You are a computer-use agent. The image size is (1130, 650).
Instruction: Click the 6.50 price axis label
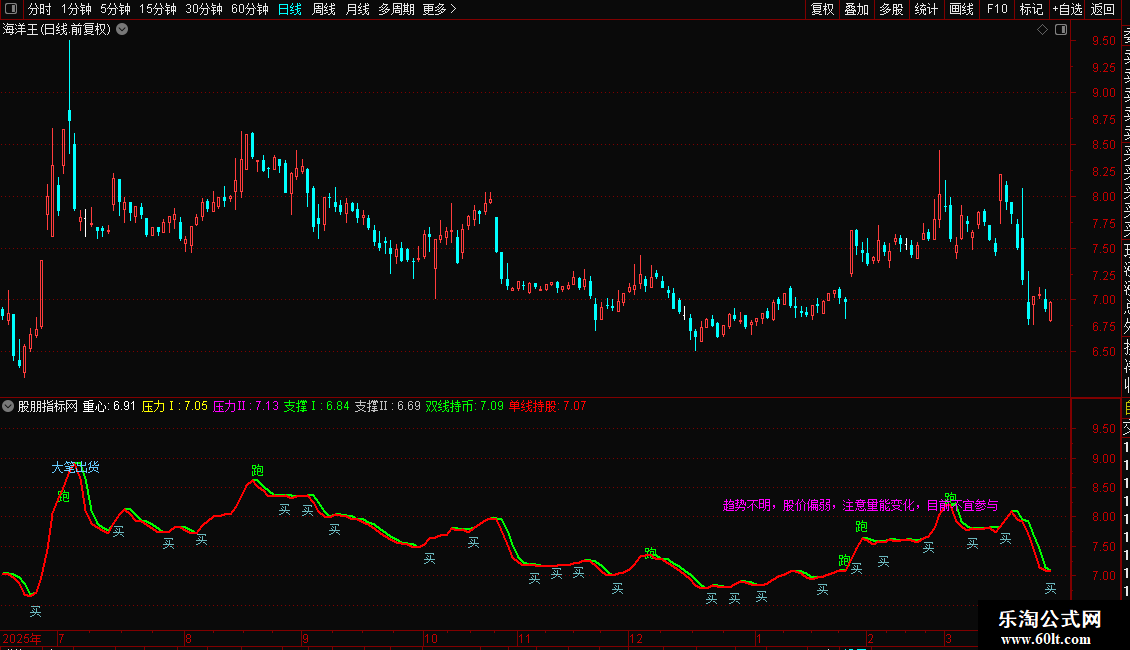click(x=1103, y=352)
